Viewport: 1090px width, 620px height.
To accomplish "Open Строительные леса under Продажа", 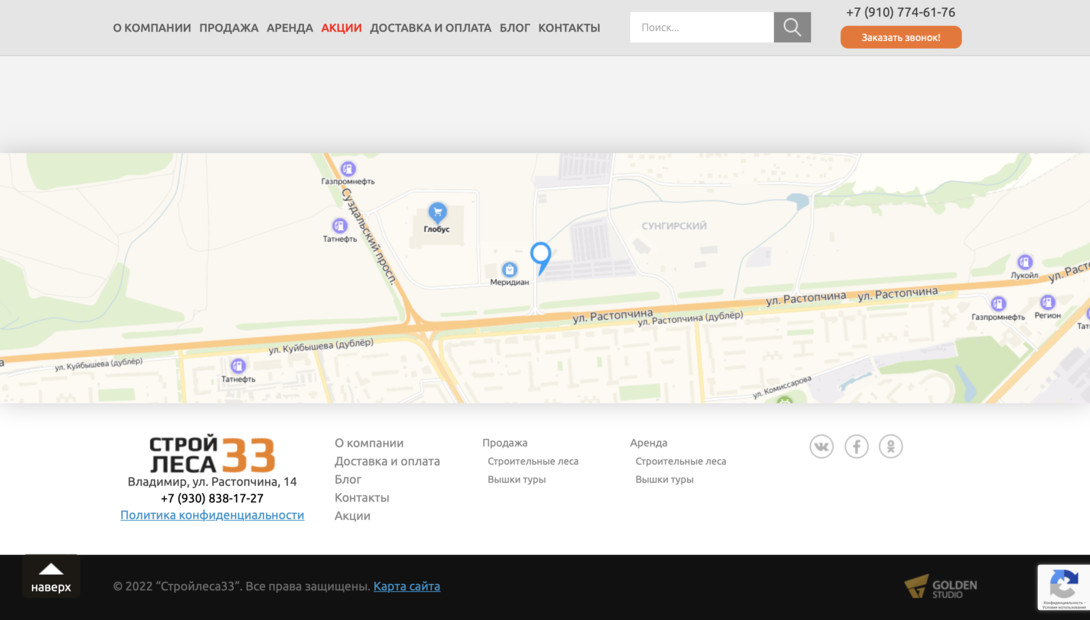I will point(533,461).
